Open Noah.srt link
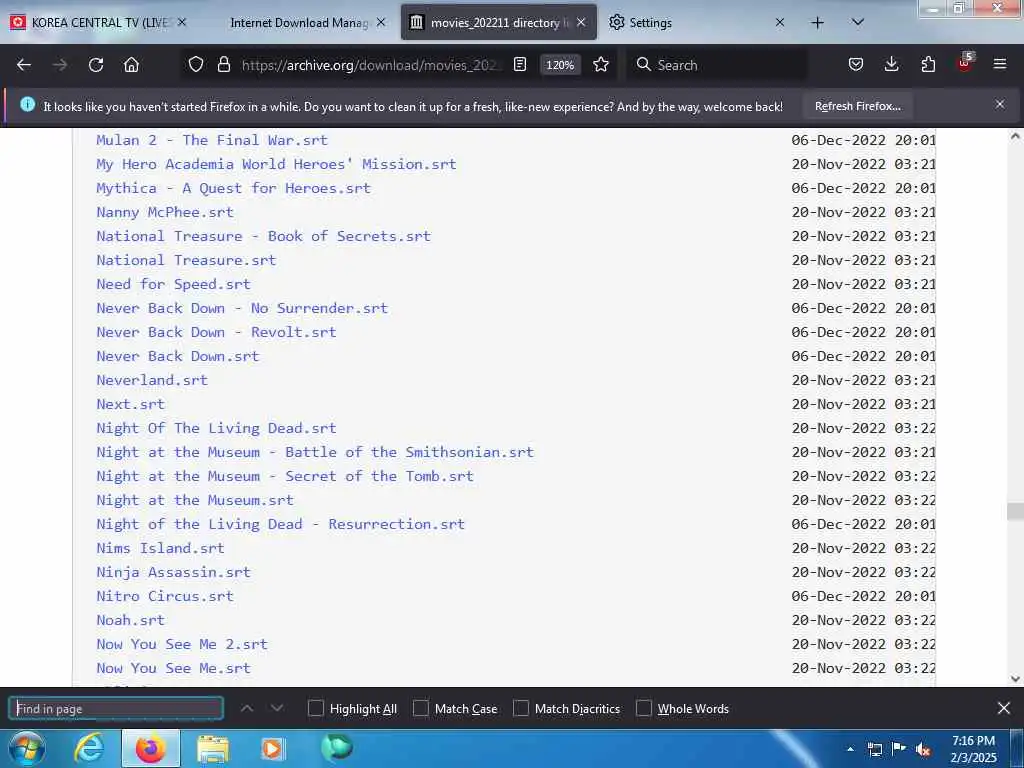The width and height of the screenshot is (1024, 768). pos(130,620)
